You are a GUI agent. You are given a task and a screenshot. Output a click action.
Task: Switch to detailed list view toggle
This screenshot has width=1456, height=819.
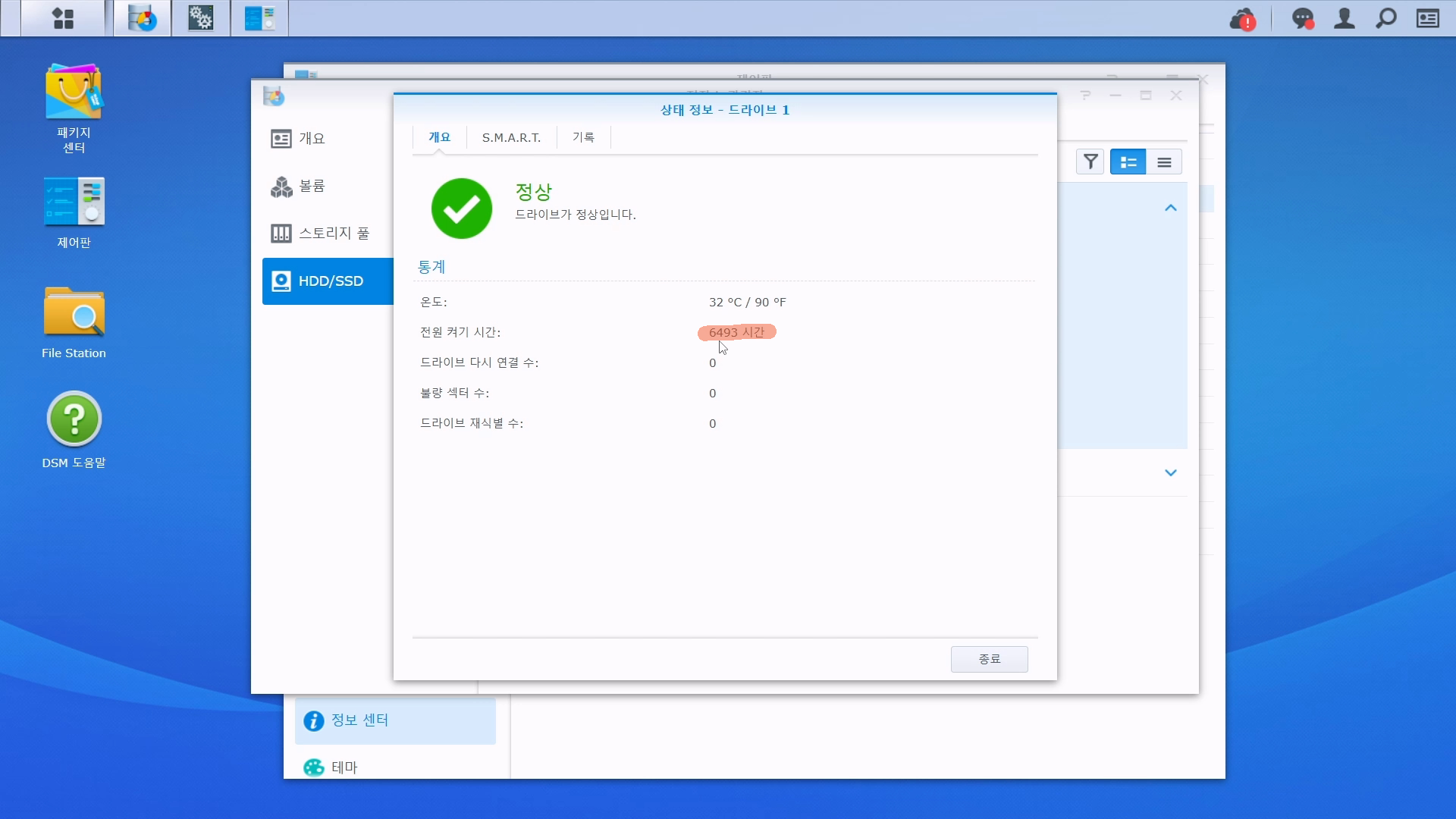1128,162
